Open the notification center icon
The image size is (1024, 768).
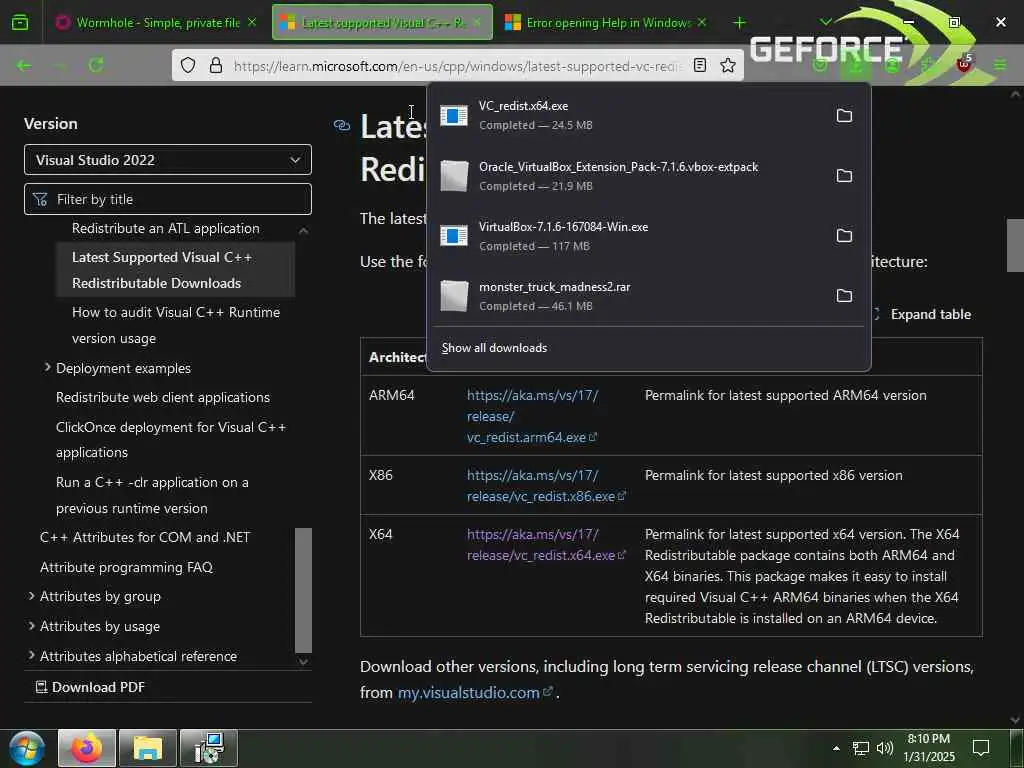pos(980,748)
